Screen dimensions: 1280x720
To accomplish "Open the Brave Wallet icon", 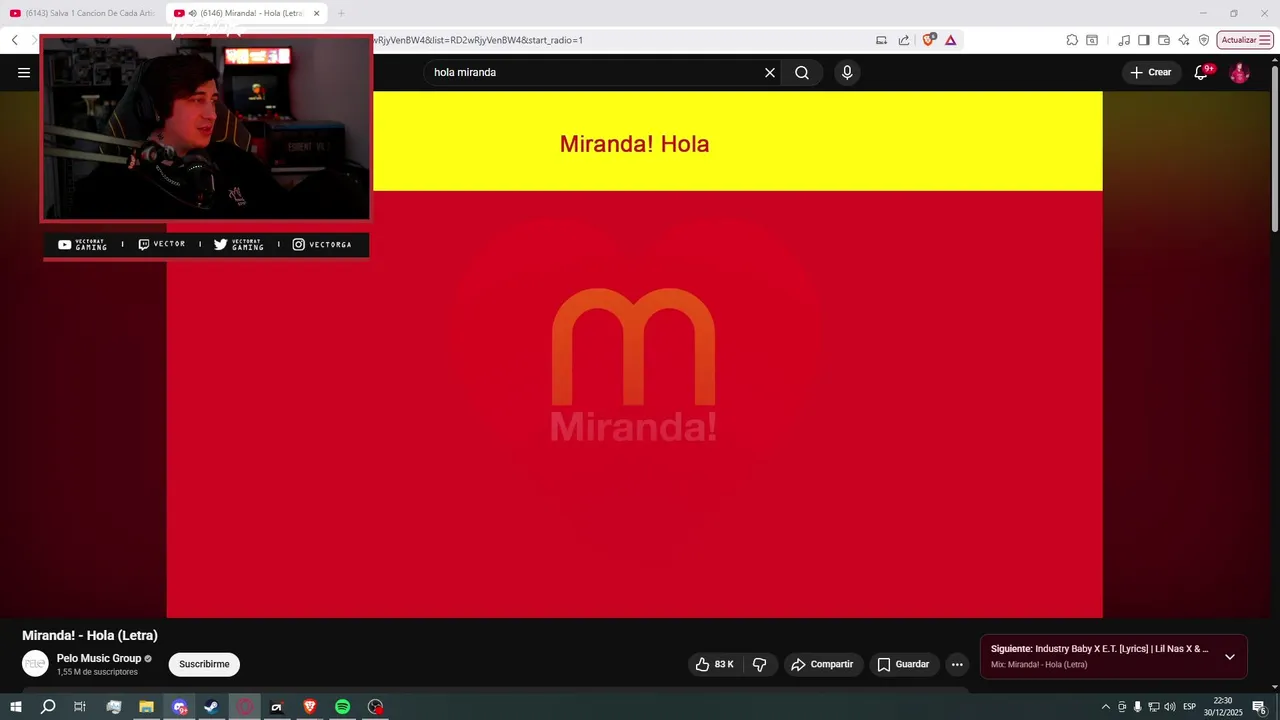I will pyautogui.click(x=1164, y=40).
